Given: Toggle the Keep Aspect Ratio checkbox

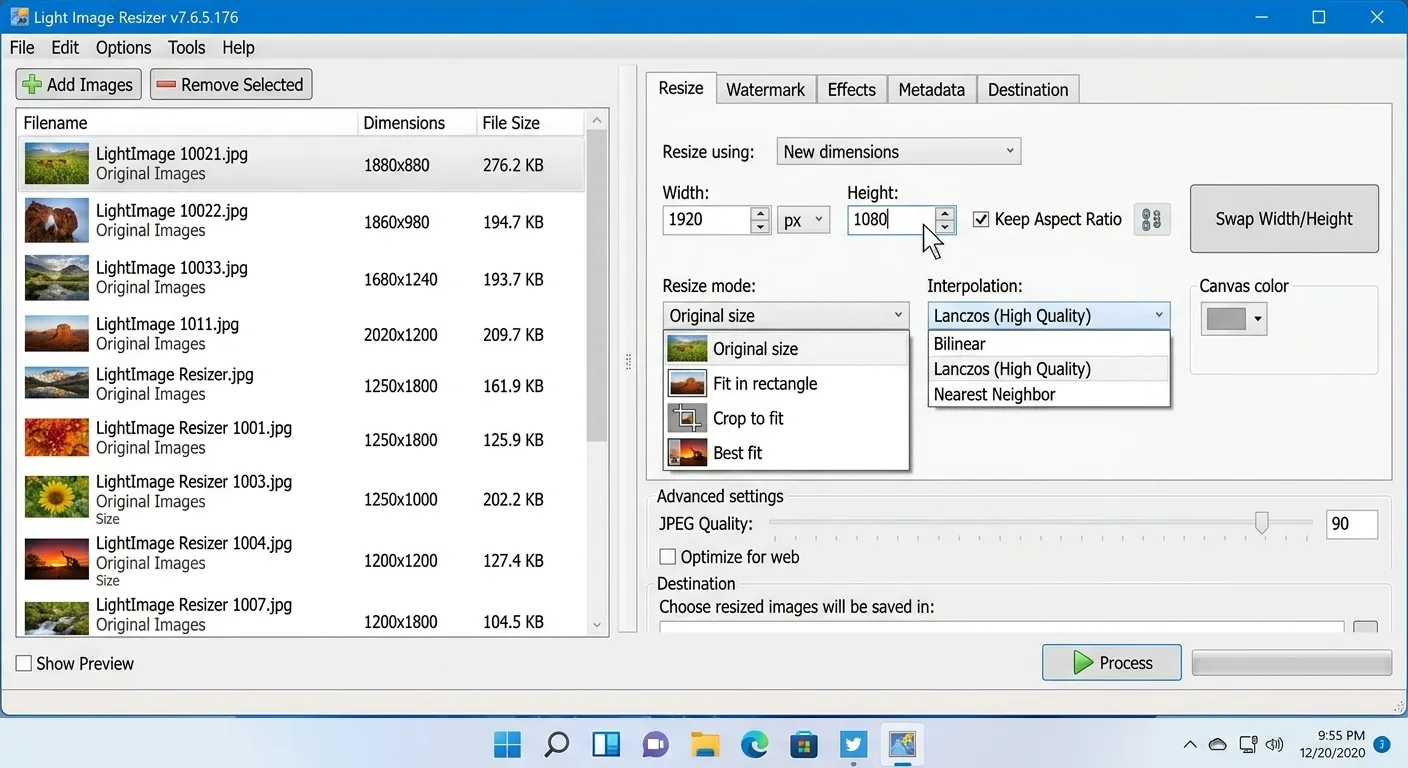Looking at the screenshot, I should pos(981,220).
